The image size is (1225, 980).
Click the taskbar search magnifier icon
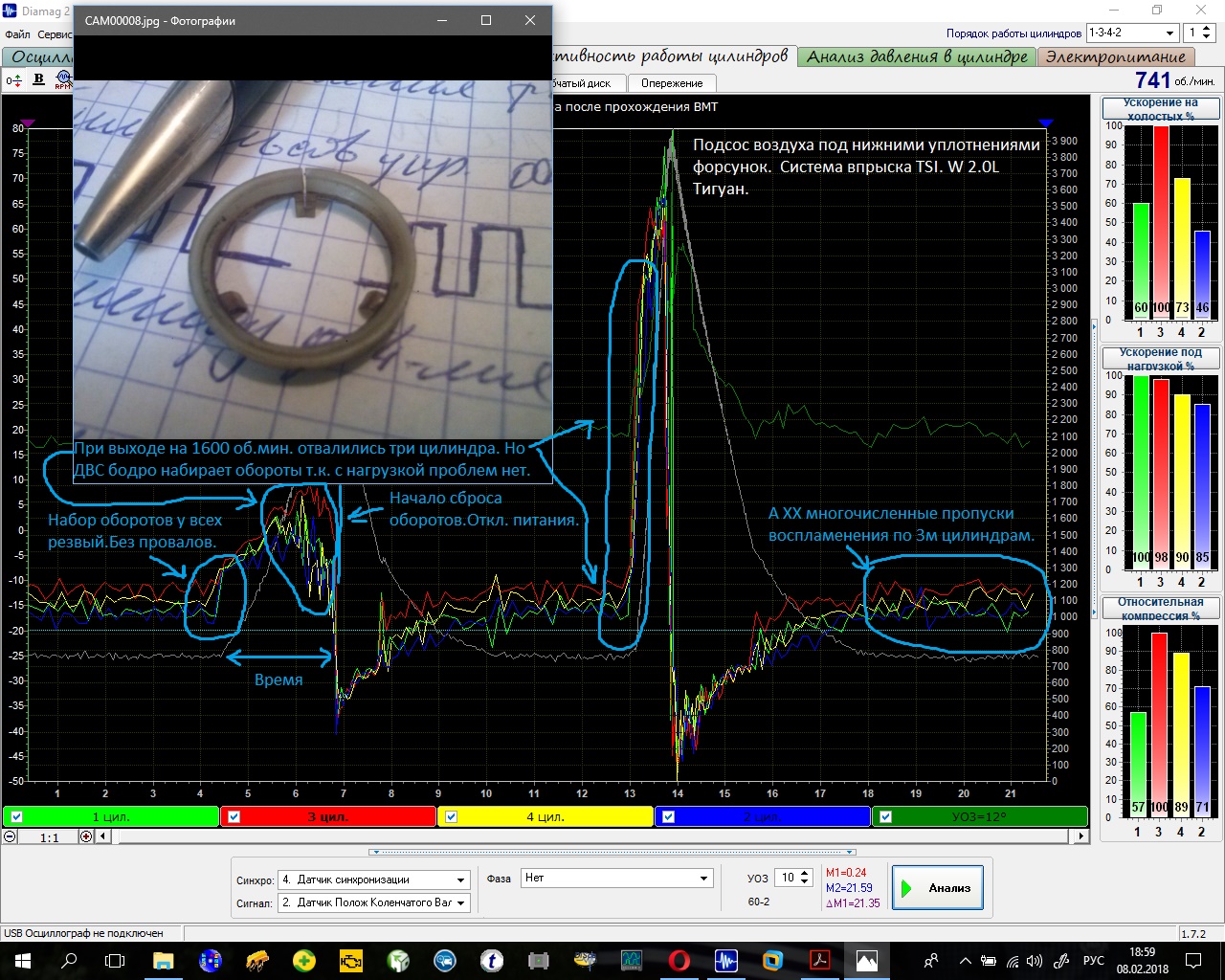pyautogui.click(x=69, y=961)
